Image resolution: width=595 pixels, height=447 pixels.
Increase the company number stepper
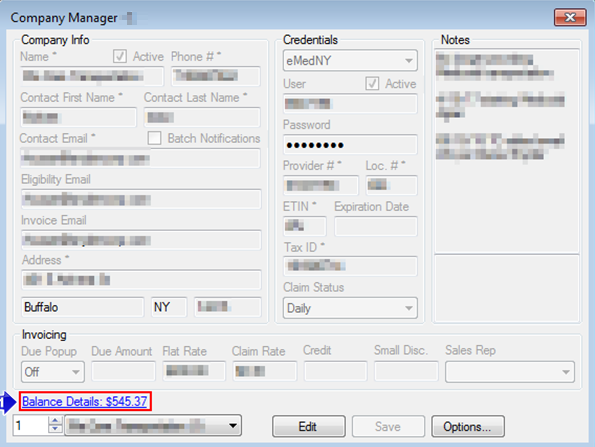click(55, 421)
